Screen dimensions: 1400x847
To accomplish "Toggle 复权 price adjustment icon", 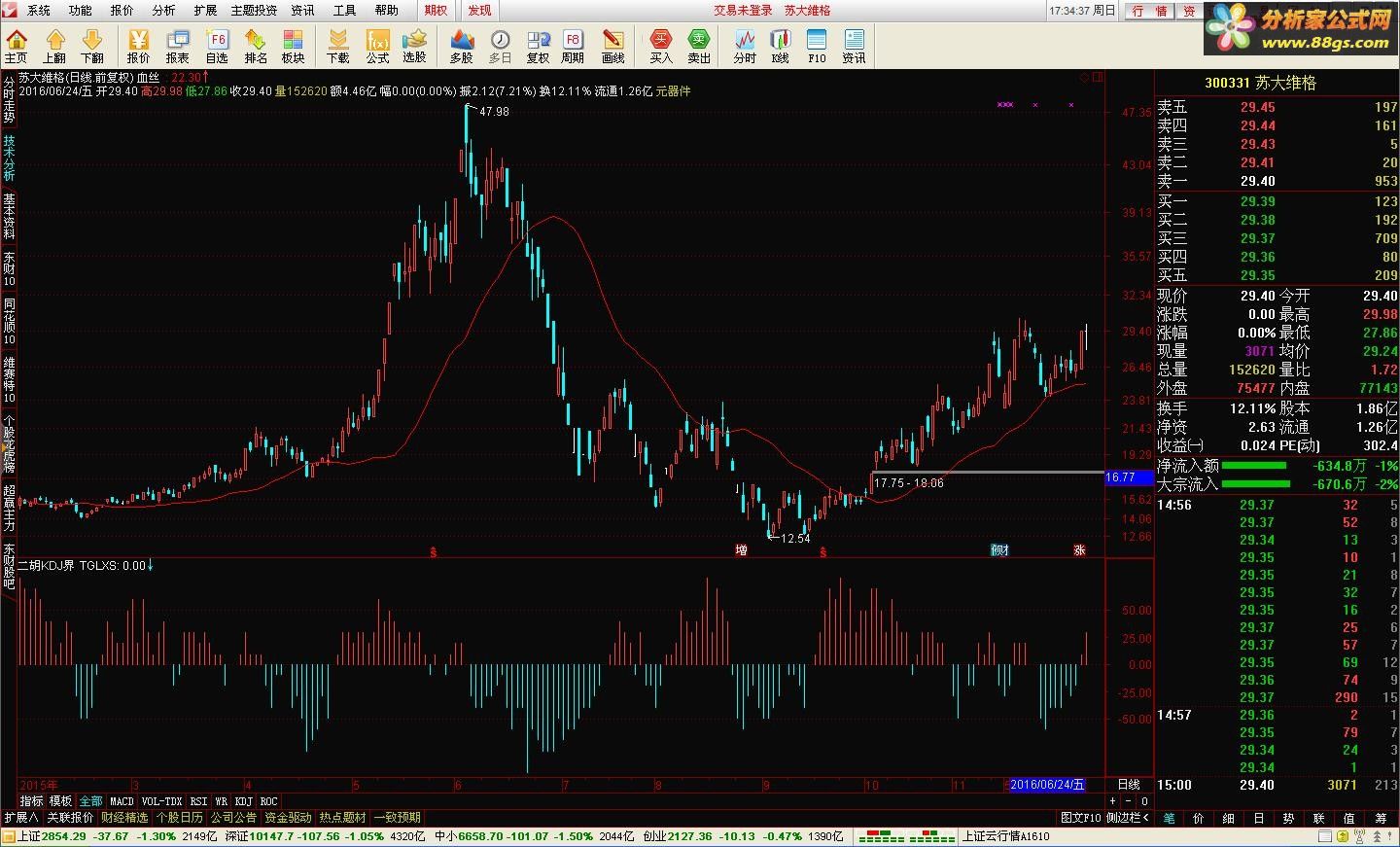I will pyautogui.click(x=538, y=46).
